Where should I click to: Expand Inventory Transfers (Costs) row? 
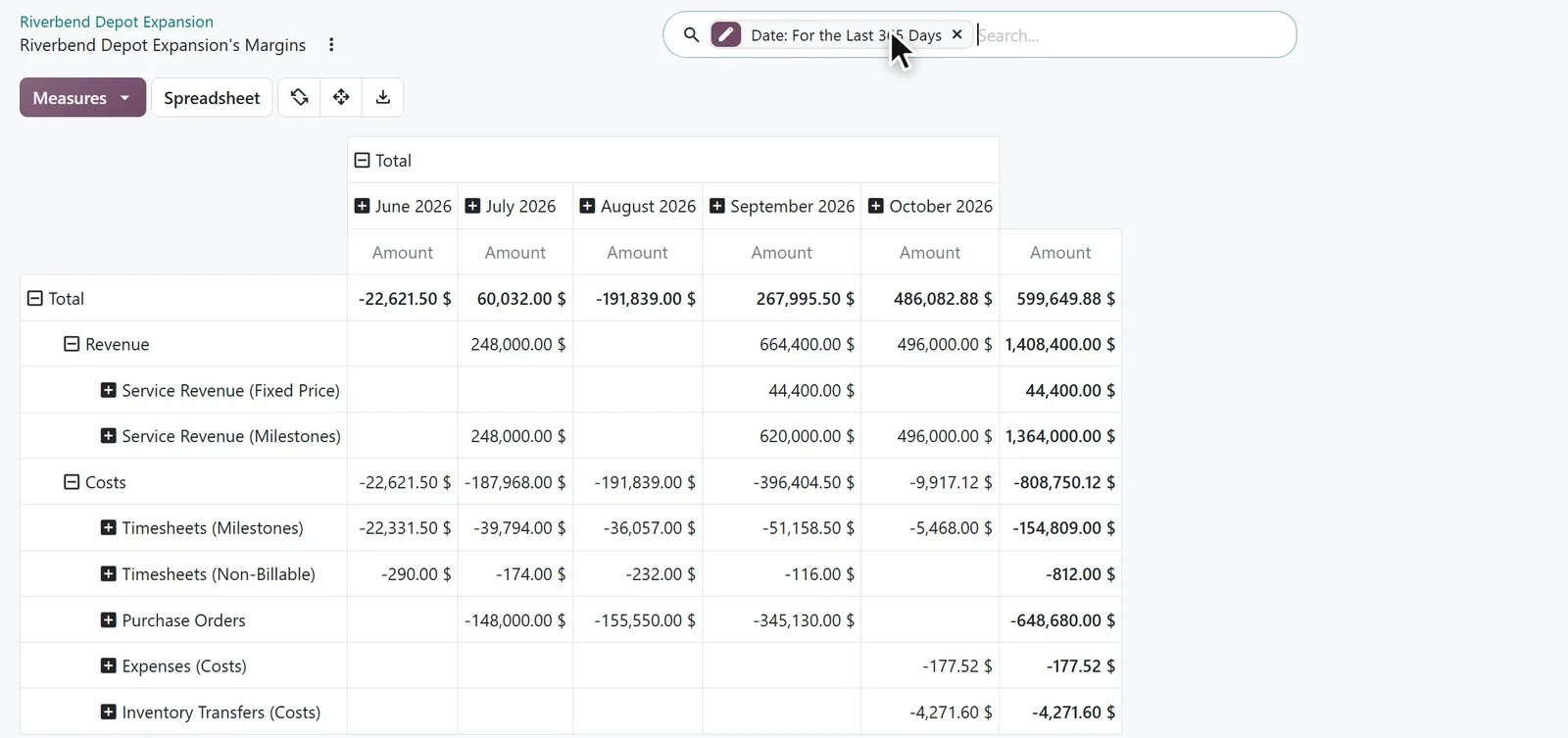point(108,712)
